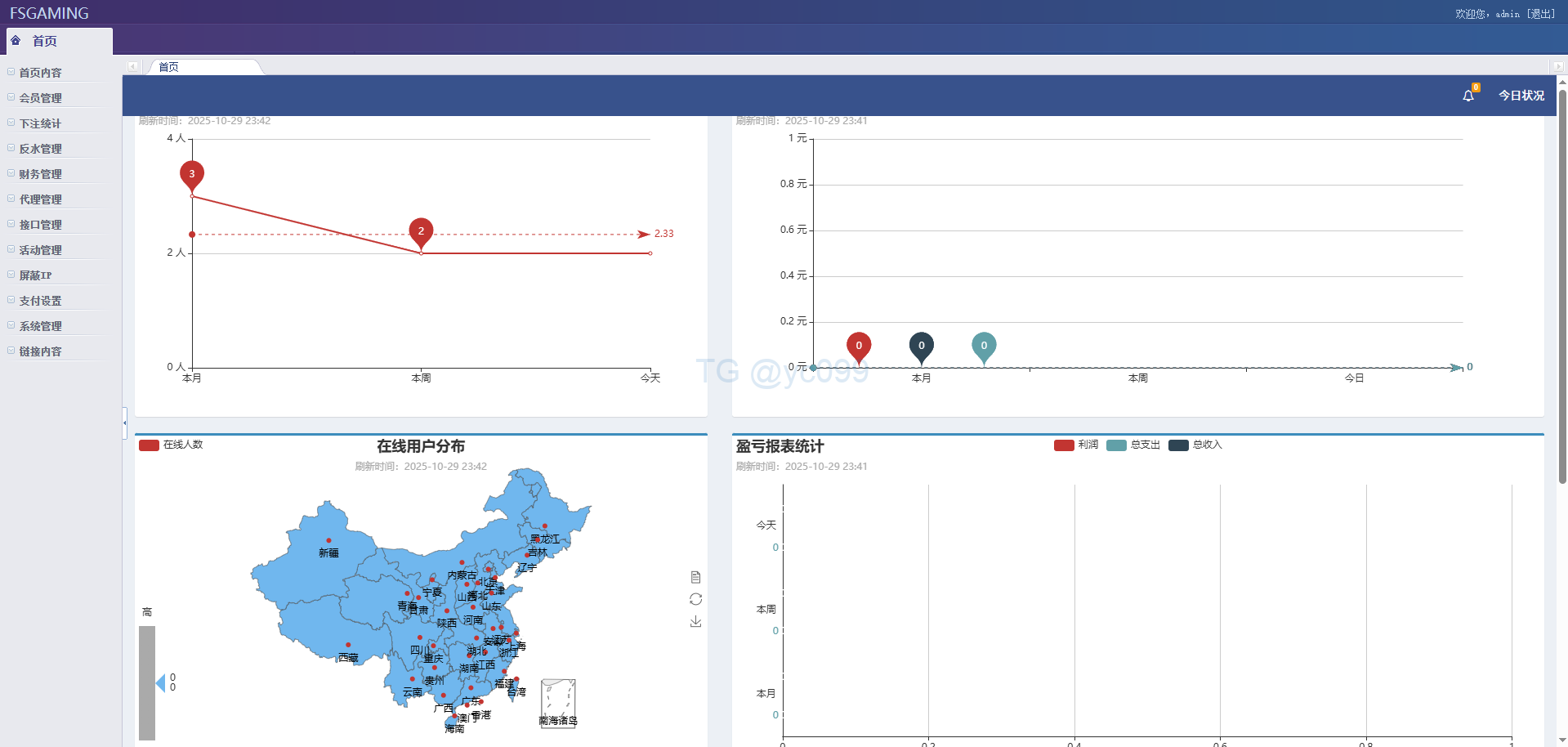The image size is (1568, 747).
Task: Click the visual map slider handle
Action: click(161, 682)
